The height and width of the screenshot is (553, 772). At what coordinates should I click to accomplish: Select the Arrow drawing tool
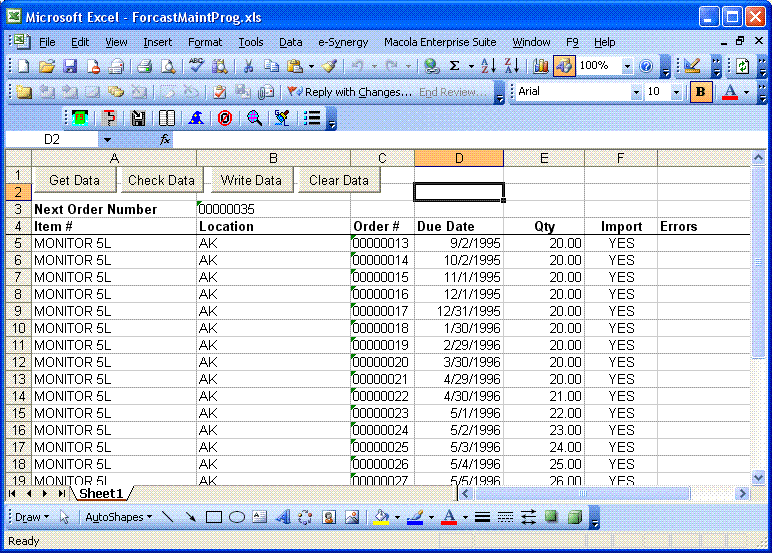191,517
